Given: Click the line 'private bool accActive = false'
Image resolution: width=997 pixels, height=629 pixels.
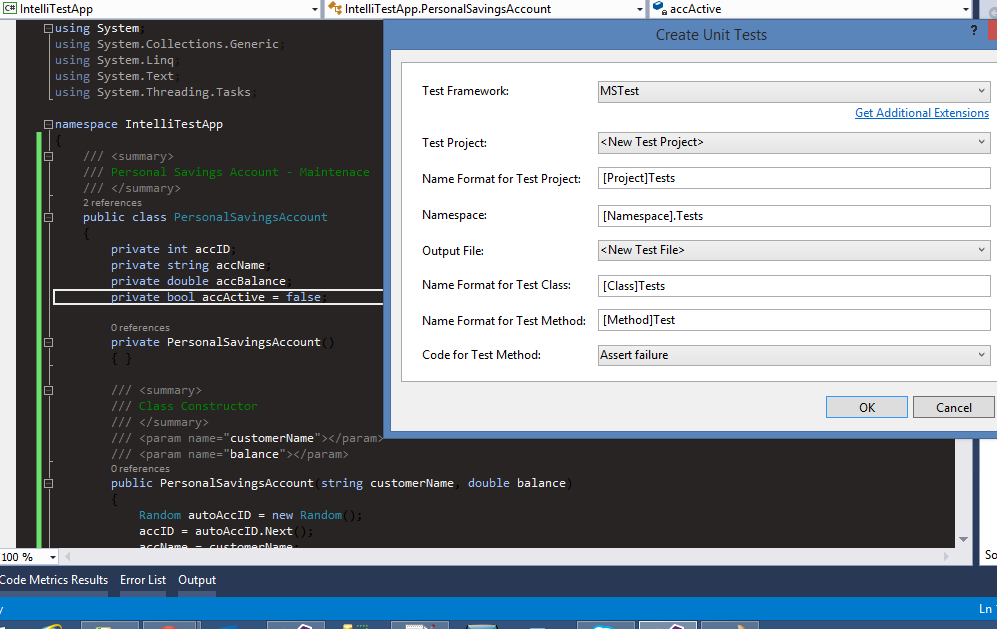Looking at the screenshot, I should click(x=219, y=297).
